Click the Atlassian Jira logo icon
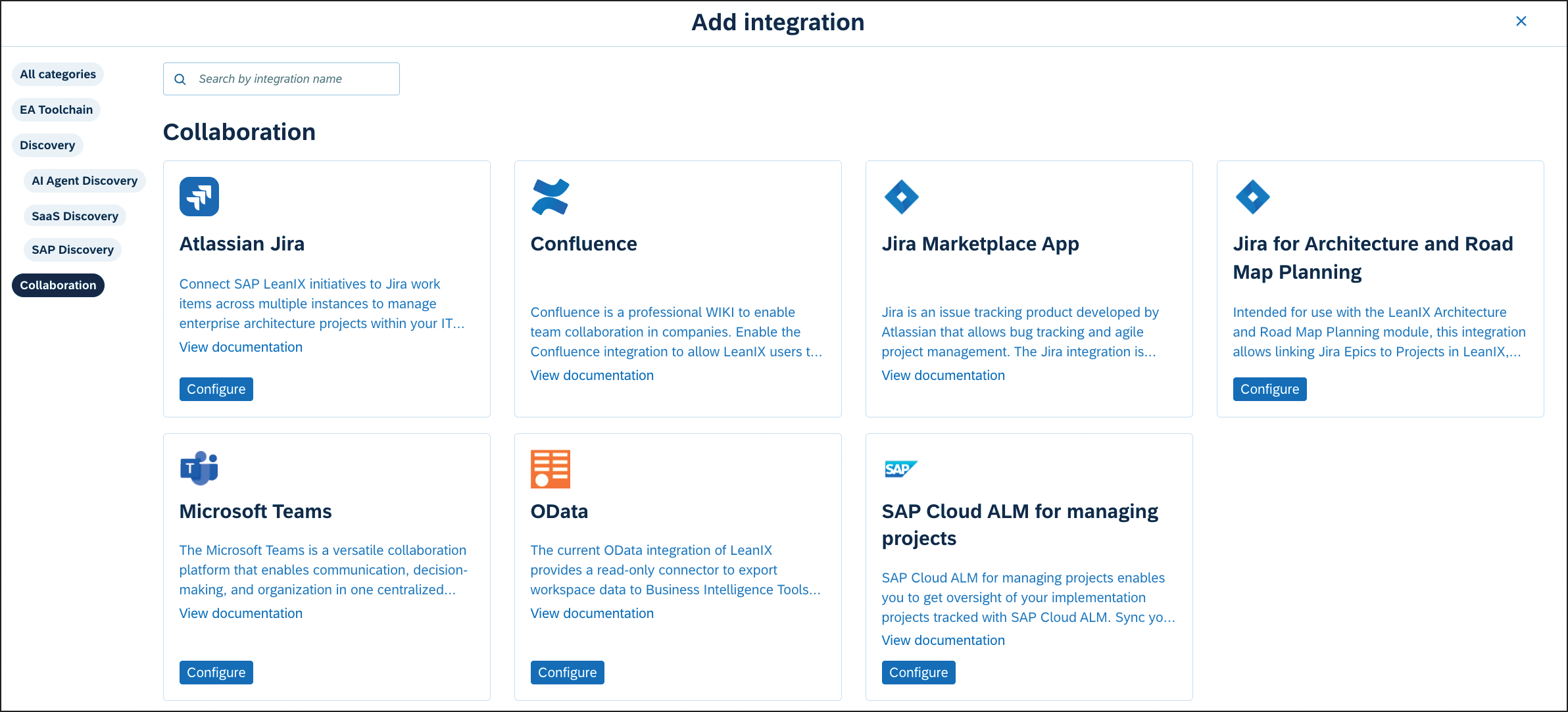Screen dimensions: 1568x712 [199, 197]
